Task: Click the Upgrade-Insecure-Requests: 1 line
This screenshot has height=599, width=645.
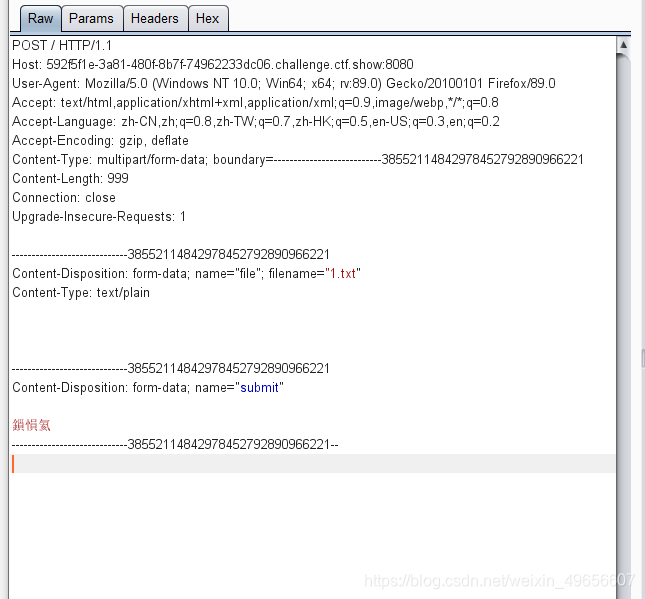Action: point(99,217)
